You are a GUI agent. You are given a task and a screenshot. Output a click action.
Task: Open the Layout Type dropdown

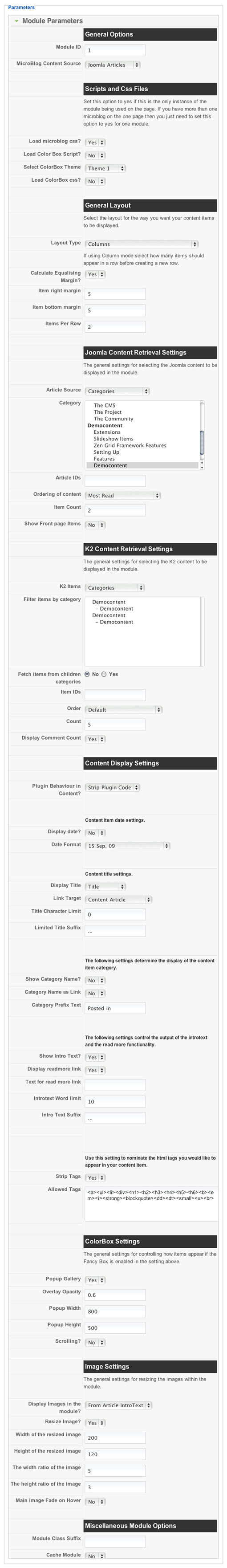(x=141, y=244)
